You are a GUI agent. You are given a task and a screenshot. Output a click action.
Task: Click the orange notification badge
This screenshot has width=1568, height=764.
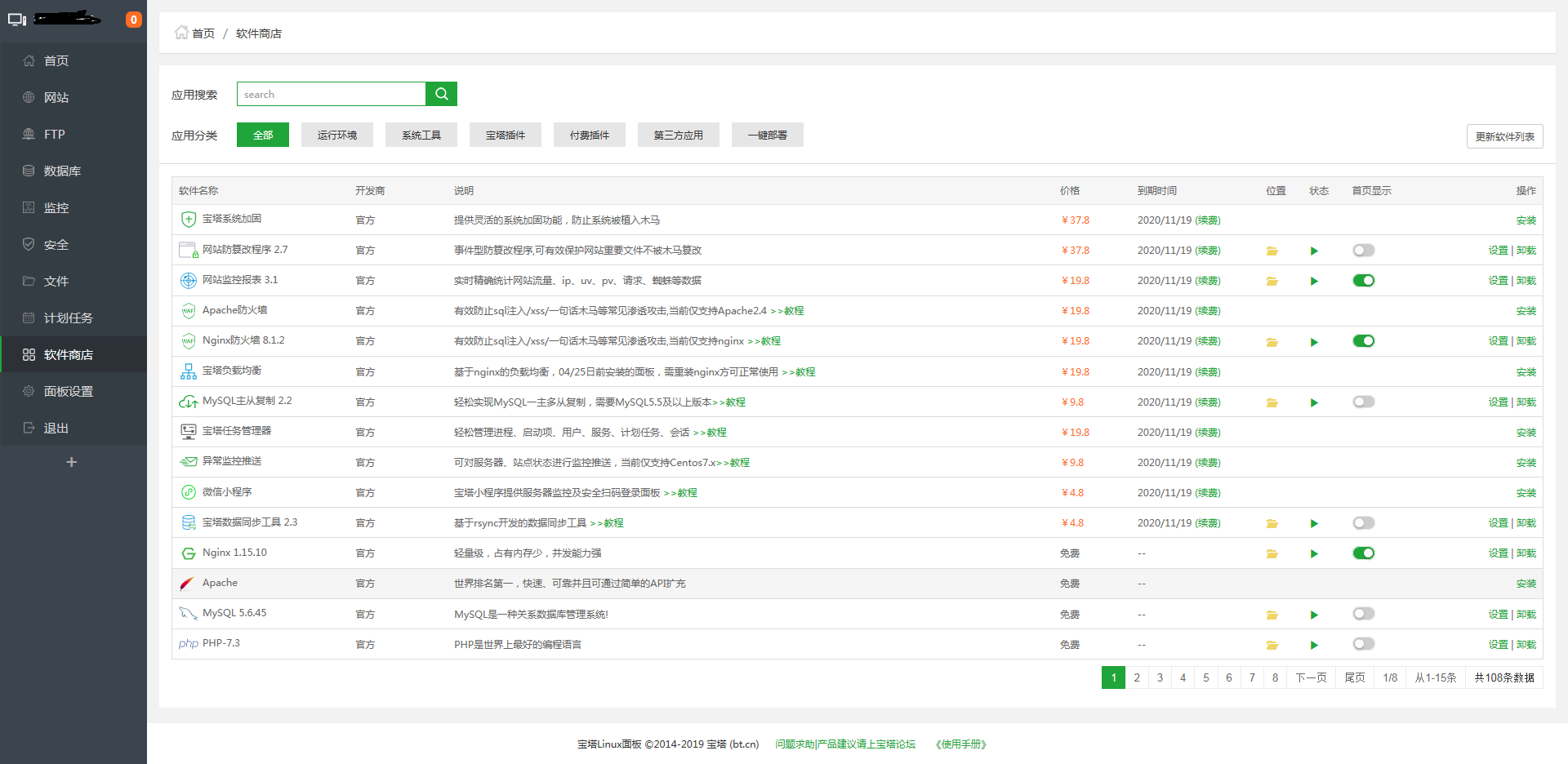133,20
